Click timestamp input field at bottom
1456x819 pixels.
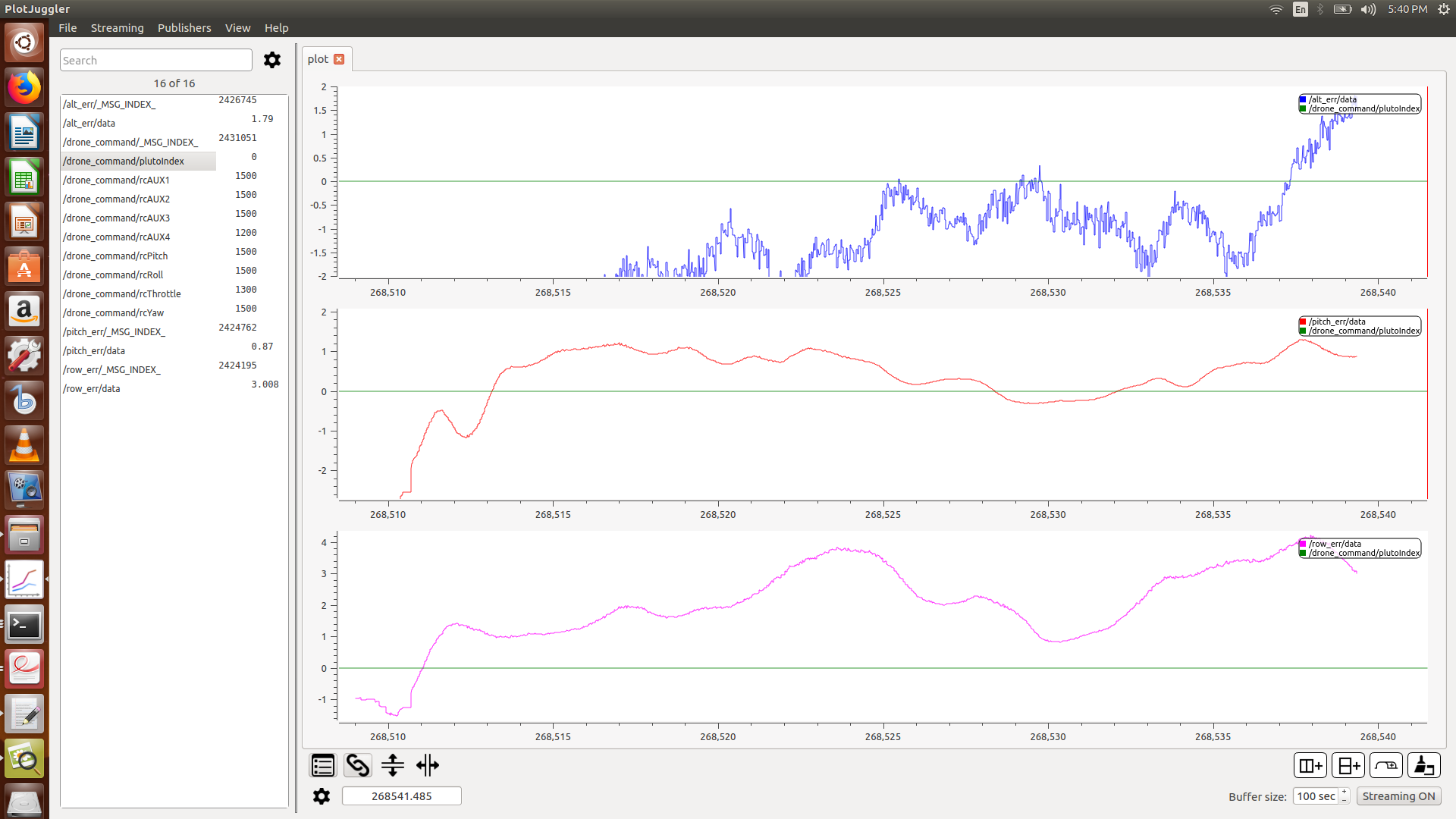400,795
